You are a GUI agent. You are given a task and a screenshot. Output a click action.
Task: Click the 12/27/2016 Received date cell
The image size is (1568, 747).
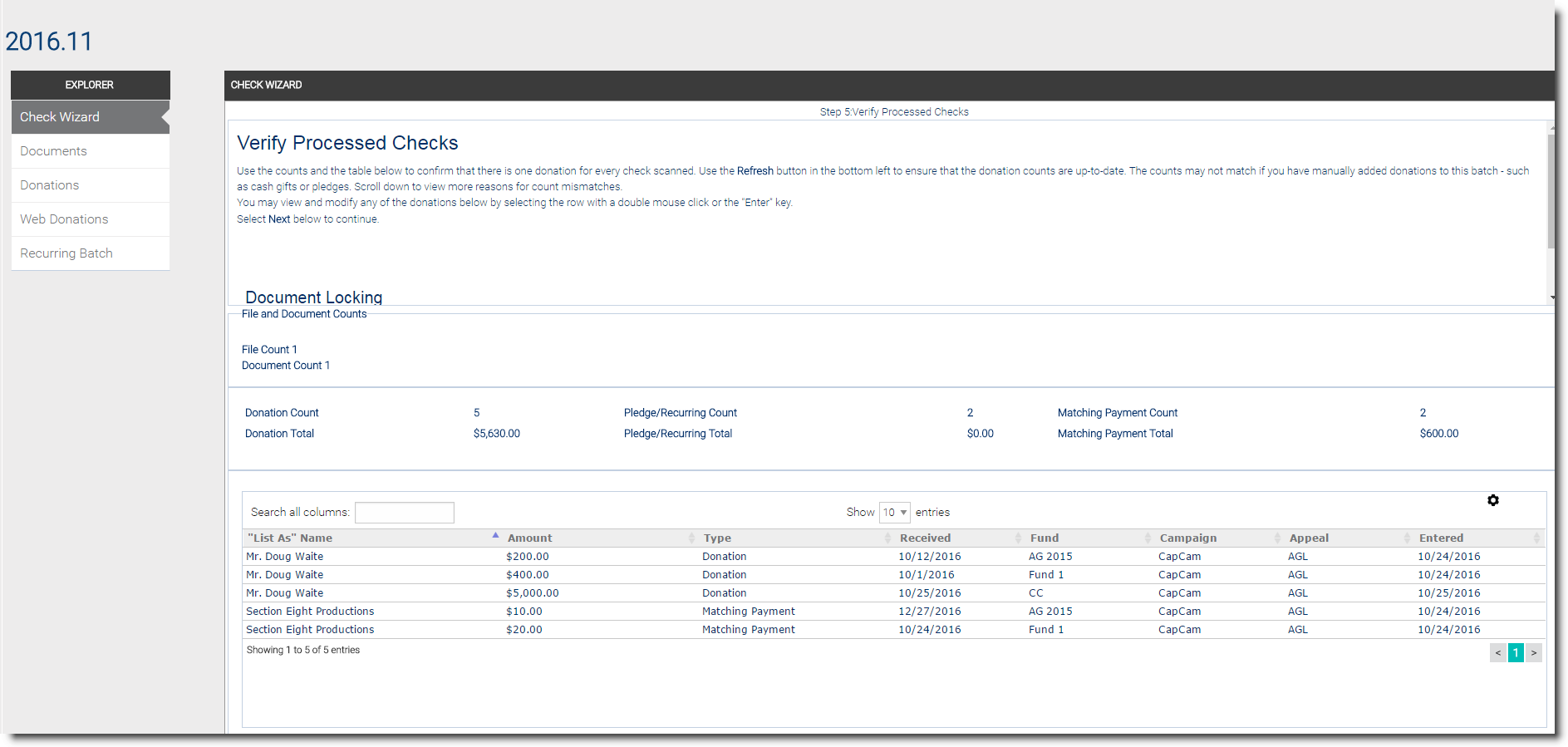(x=929, y=612)
